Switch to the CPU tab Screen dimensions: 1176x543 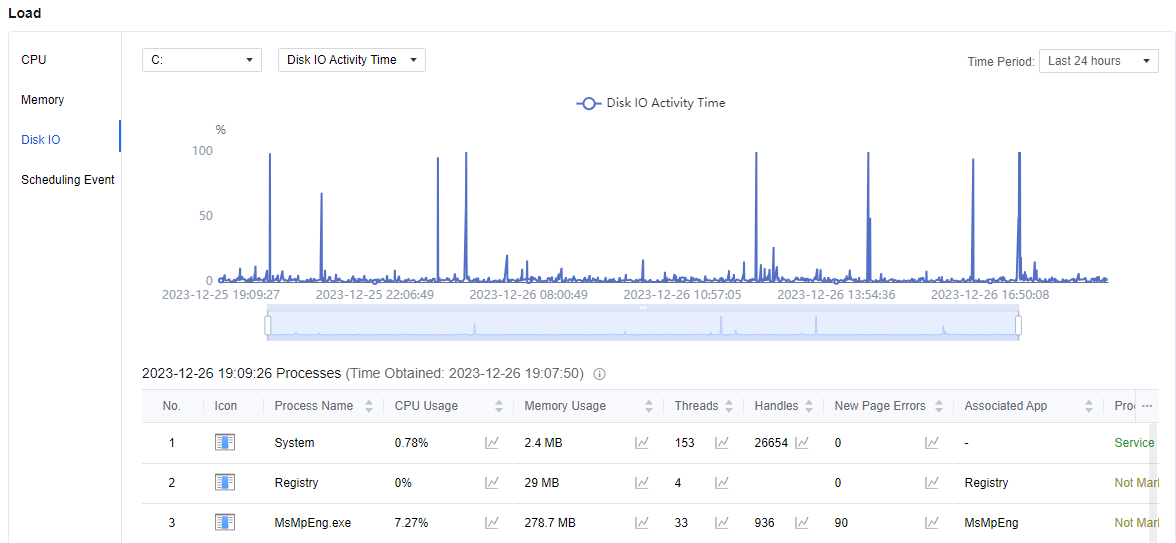click(34, 60)
